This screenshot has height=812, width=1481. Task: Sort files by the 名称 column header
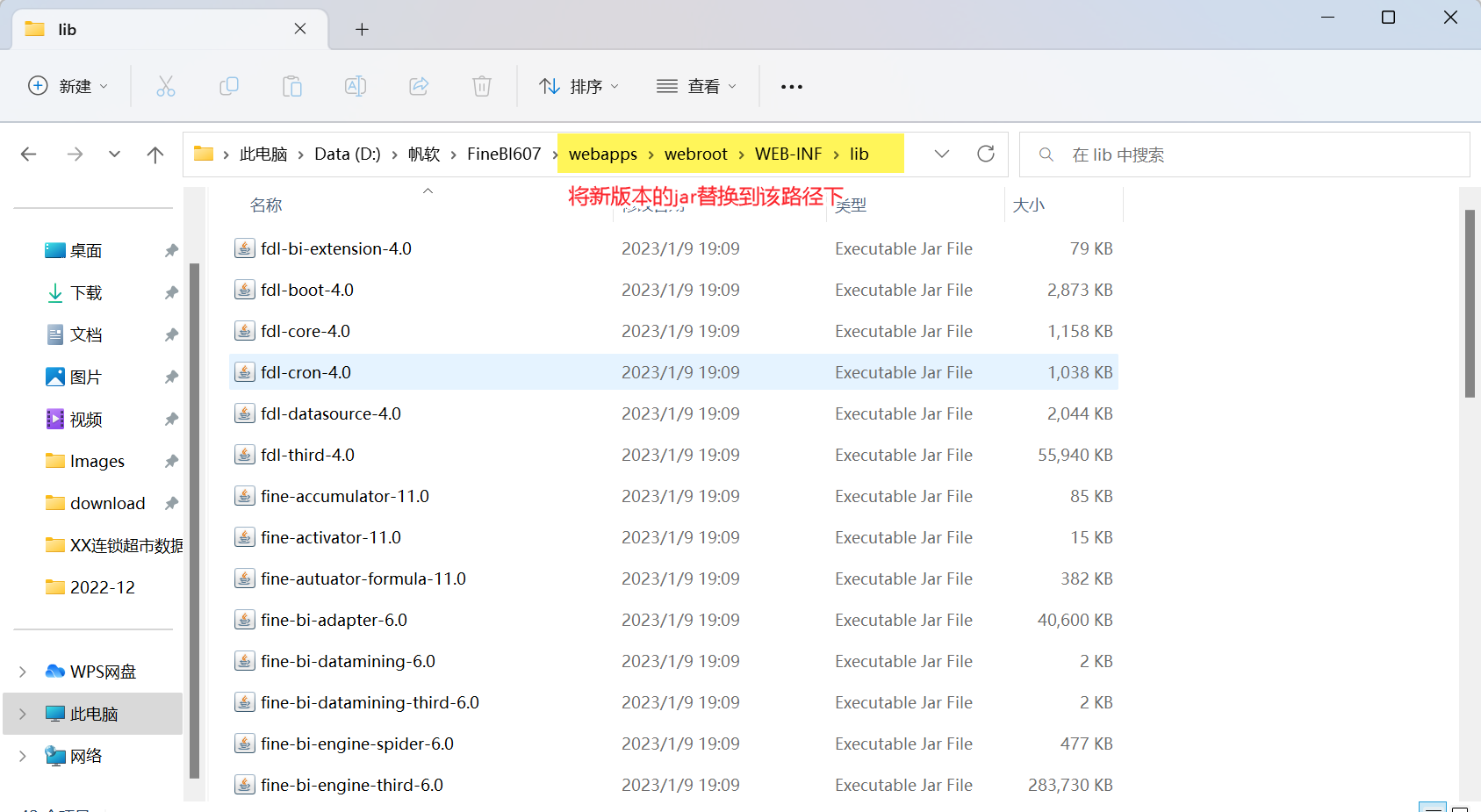[x=266, y=205]
